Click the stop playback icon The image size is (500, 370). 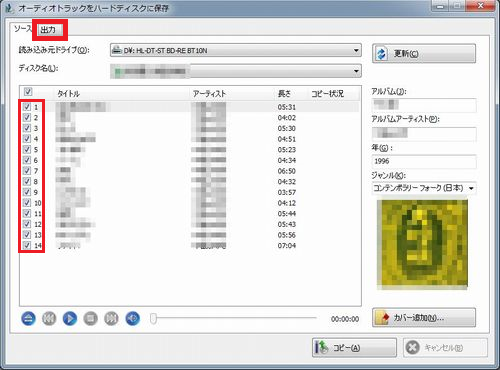(91, 319)
